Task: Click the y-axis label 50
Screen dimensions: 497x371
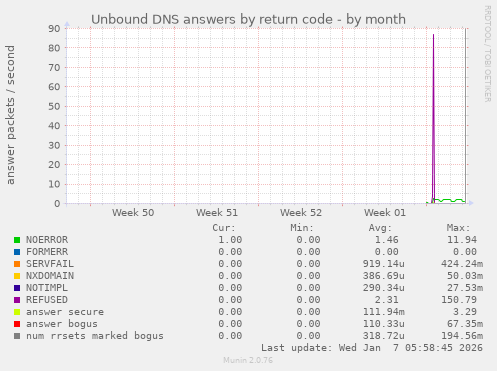Action: [x=54, y=106]
